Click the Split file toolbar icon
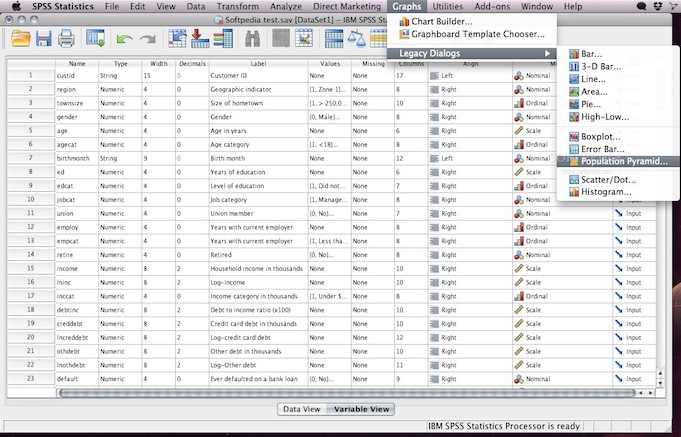Image resolution: width=681 pixels, height=437 pixels. pyautogui.click(x=334, y=38)
